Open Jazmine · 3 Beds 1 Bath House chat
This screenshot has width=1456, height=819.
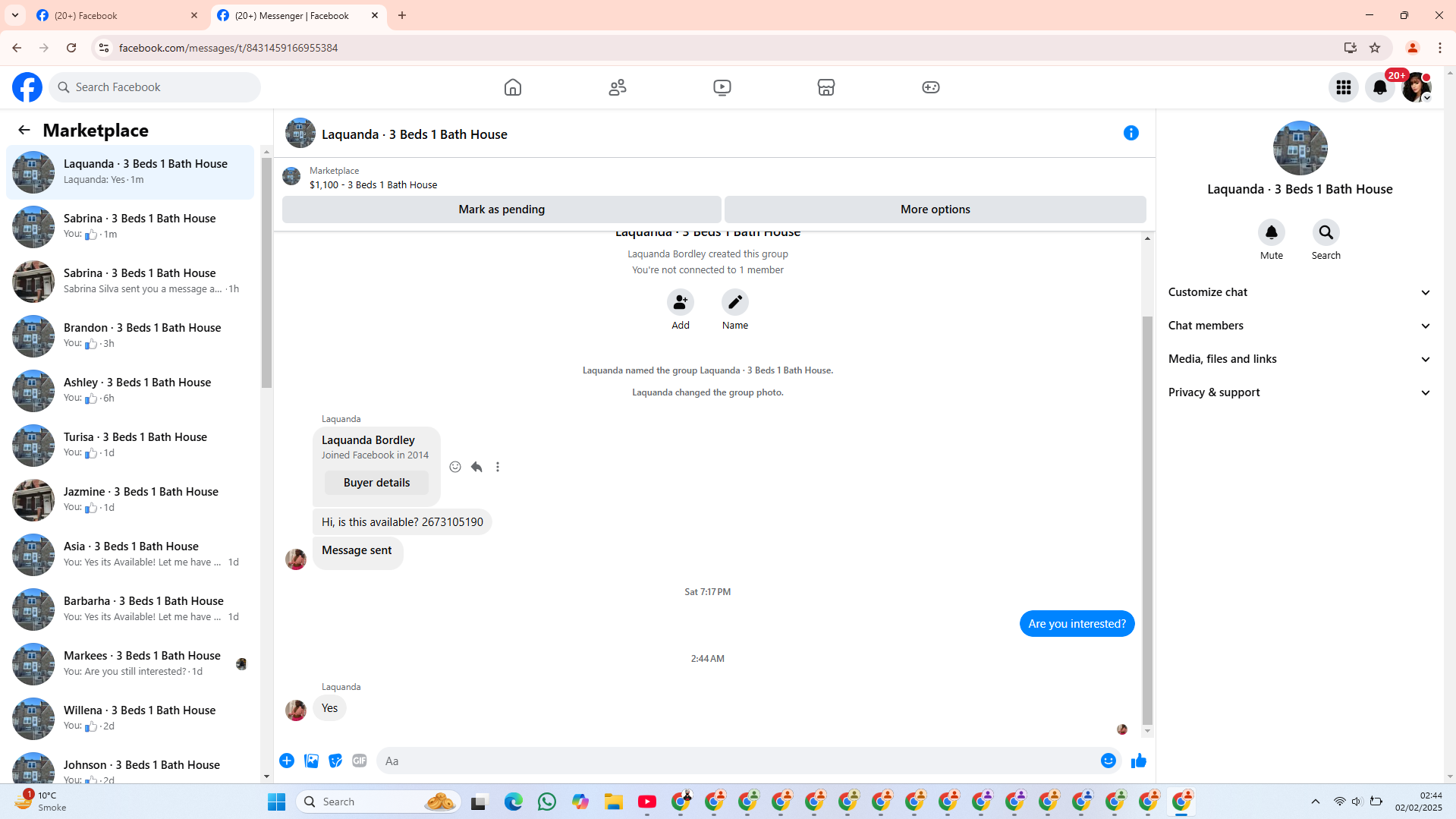131,500
